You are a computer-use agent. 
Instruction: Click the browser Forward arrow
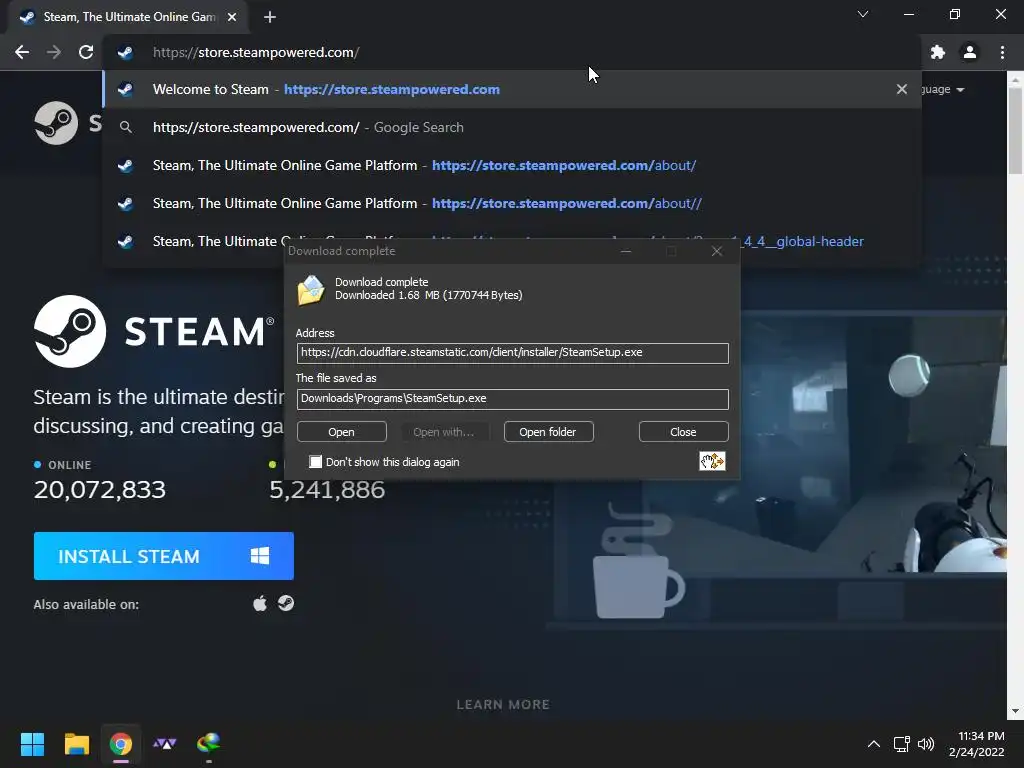pyautogui.click(x=54, y=52)
